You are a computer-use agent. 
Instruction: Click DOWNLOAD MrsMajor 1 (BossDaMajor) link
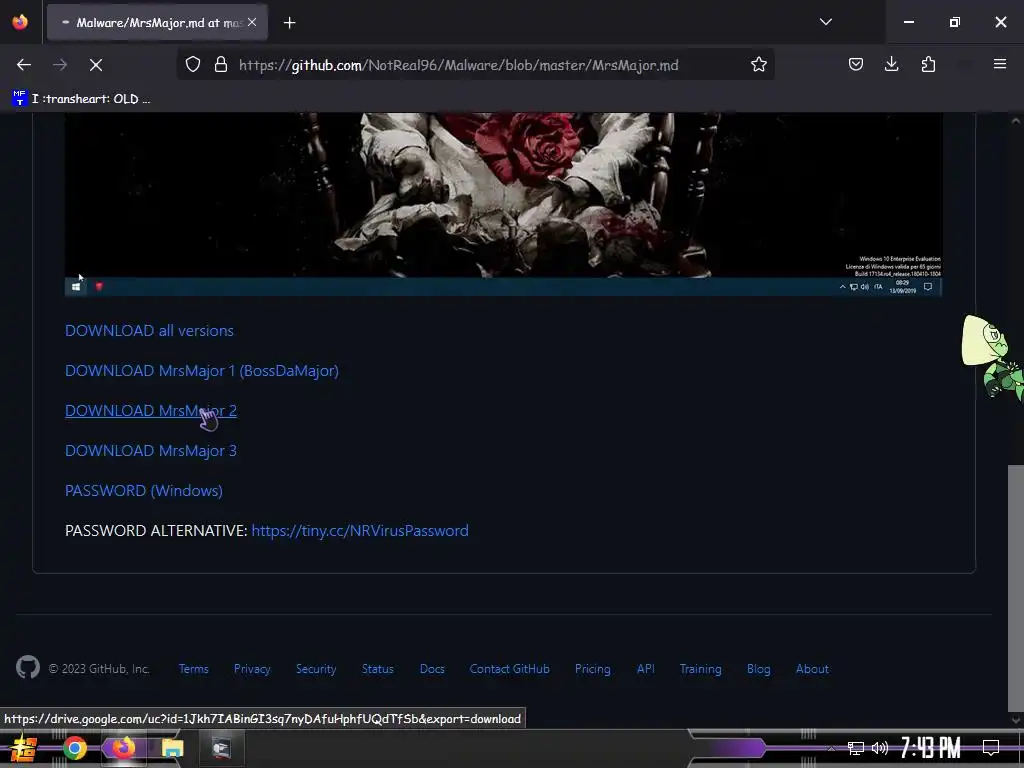(x=202, y=370)
